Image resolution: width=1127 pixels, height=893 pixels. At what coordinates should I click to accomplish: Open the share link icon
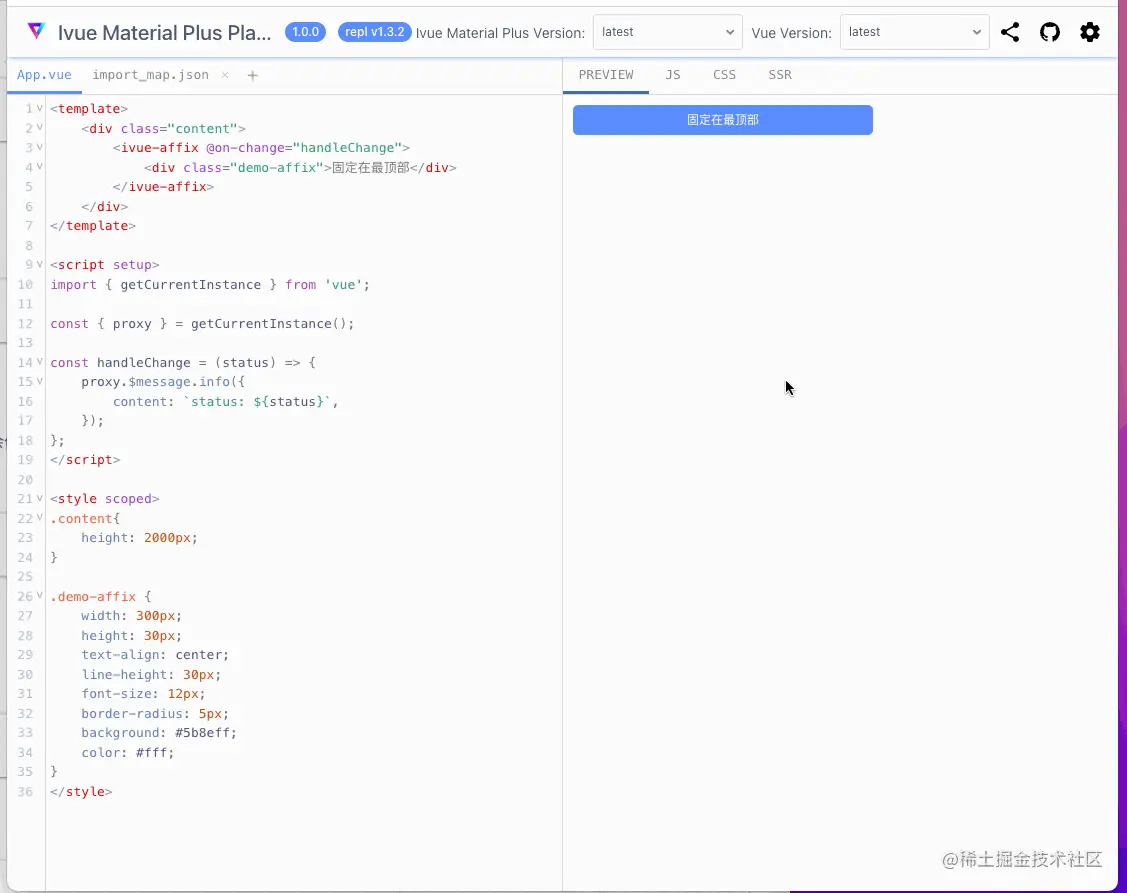coord(1010,32)
